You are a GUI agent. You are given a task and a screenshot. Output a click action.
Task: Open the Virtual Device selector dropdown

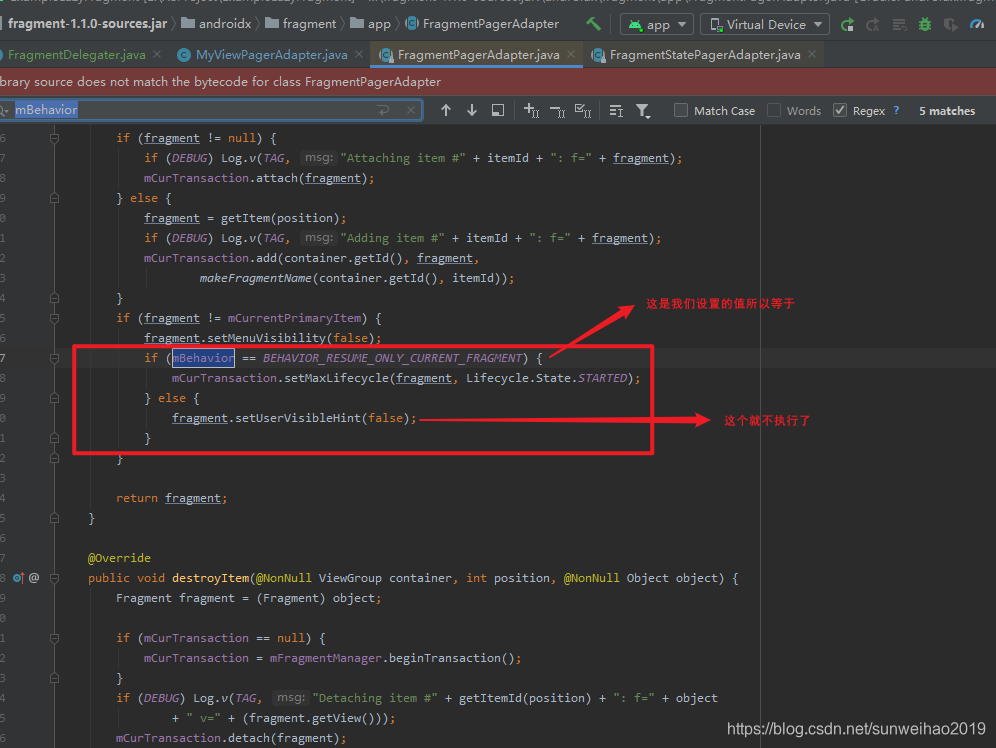tap(765, 25)
